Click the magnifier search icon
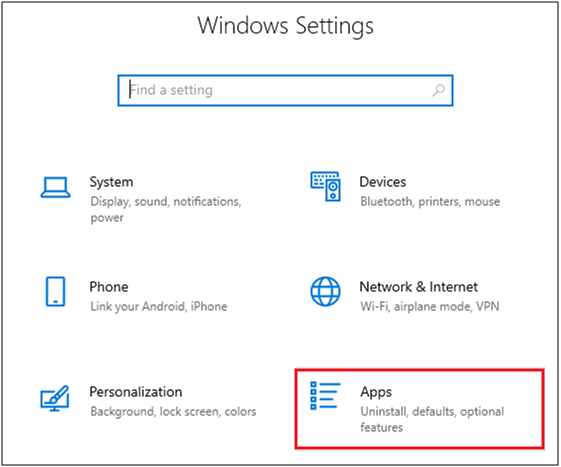561x467 pixels. point(438,90)
